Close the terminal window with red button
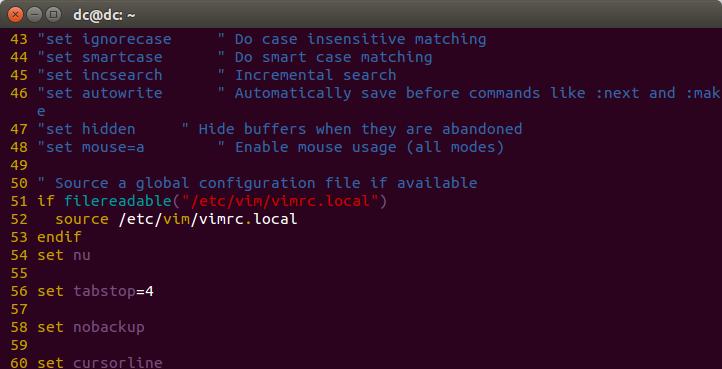Viewport: 722px width, 369px height. point(15,14)
